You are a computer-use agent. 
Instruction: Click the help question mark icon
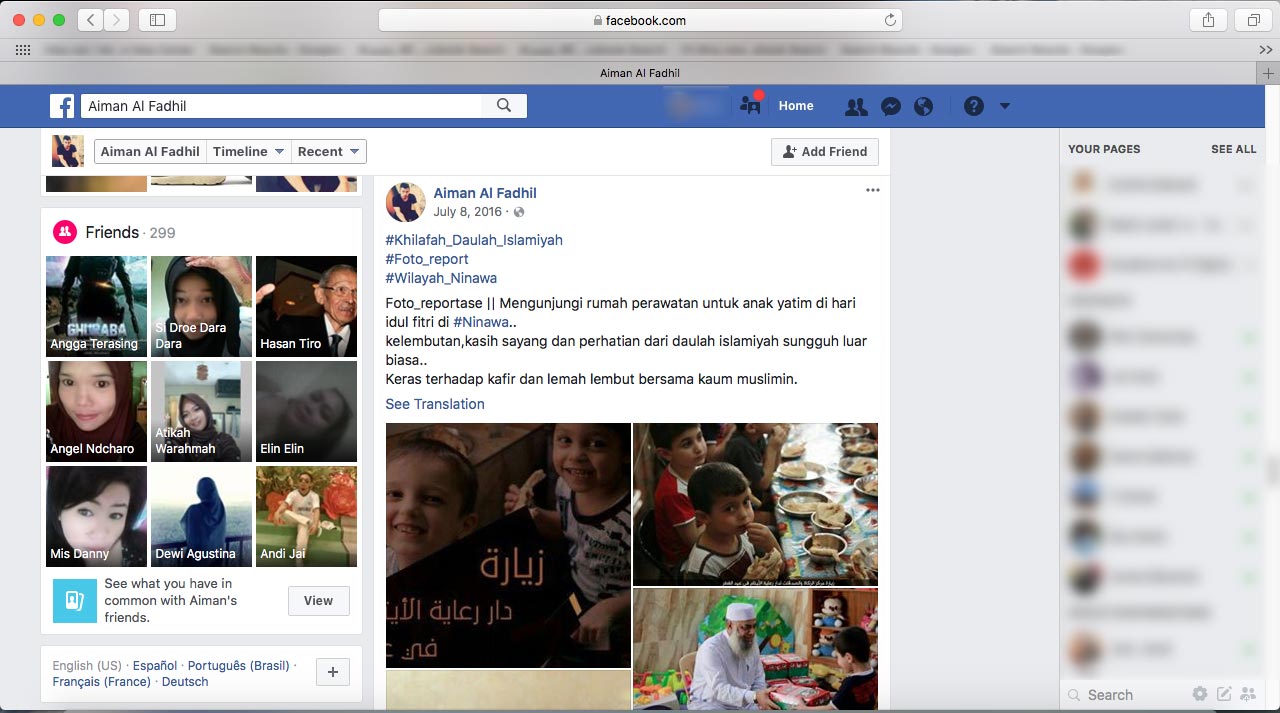(973, 106)
